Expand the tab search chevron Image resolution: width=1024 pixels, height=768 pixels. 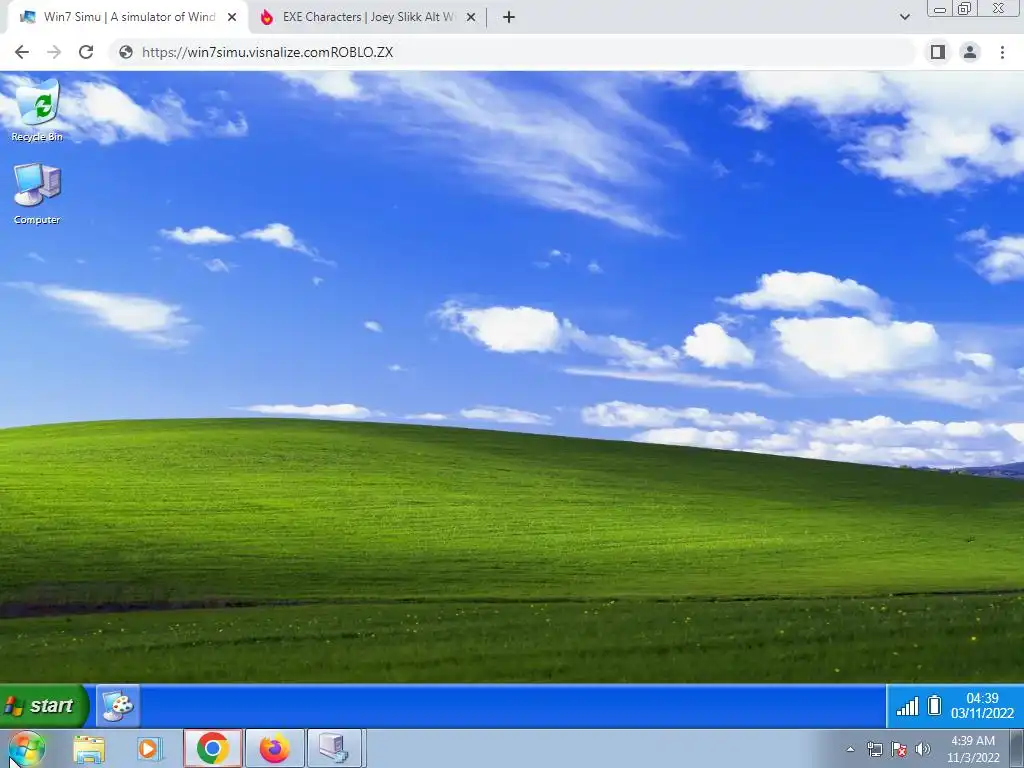(x=904, y=17)
